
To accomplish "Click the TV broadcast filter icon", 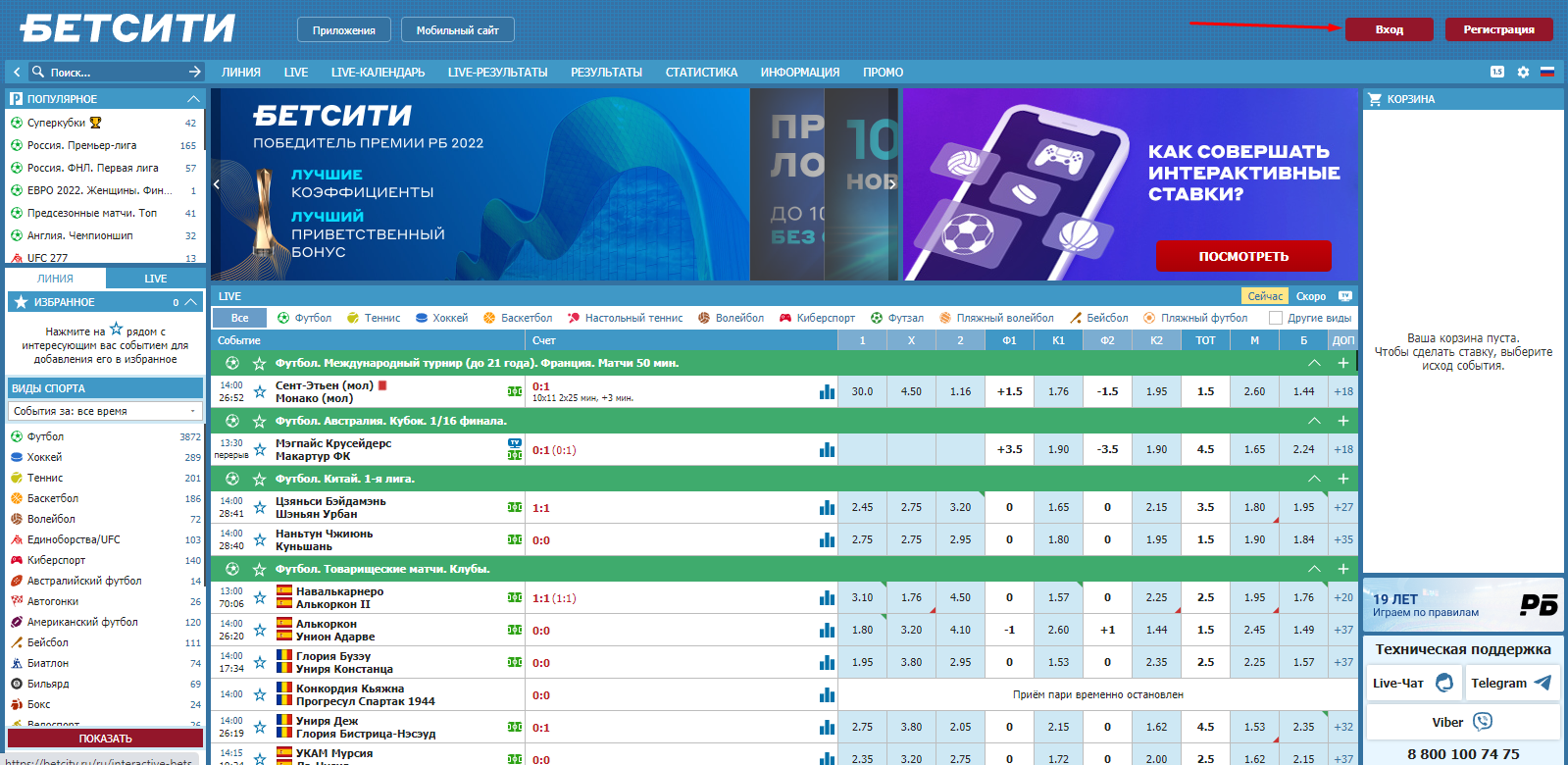I will (x=1344, y=296).
